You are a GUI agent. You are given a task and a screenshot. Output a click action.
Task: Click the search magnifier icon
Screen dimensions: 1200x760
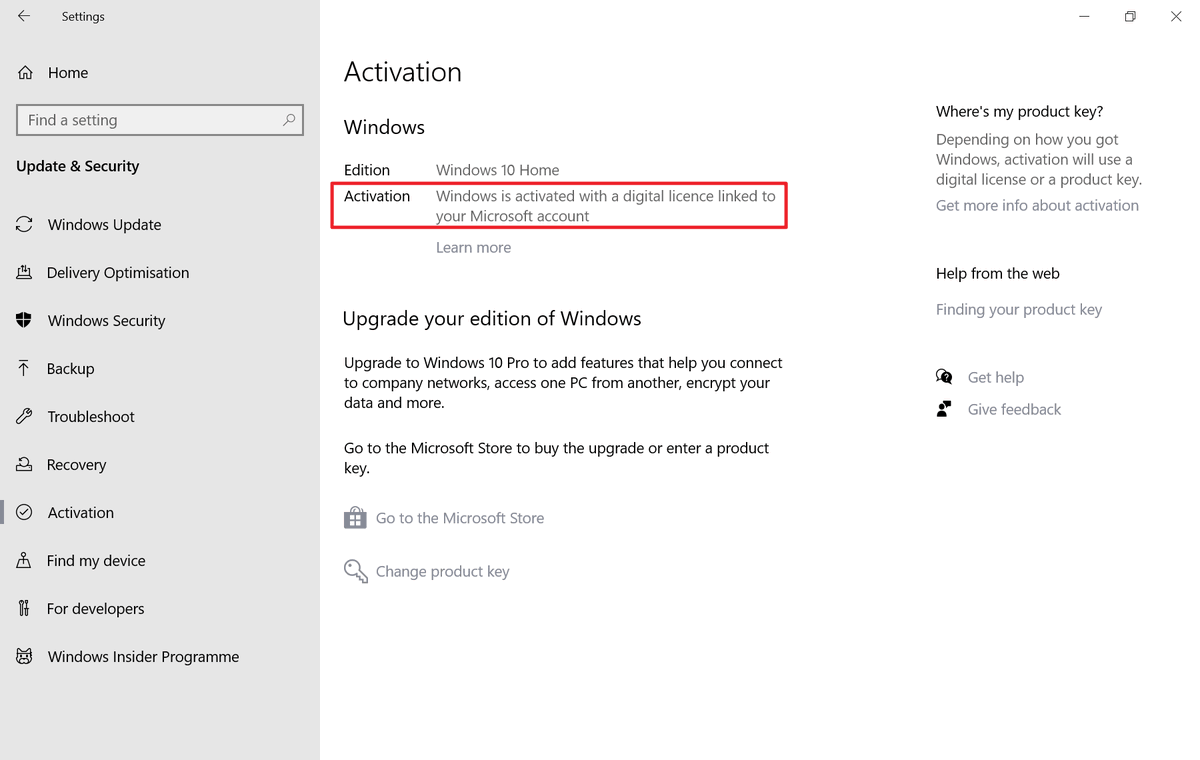(289, 120)
